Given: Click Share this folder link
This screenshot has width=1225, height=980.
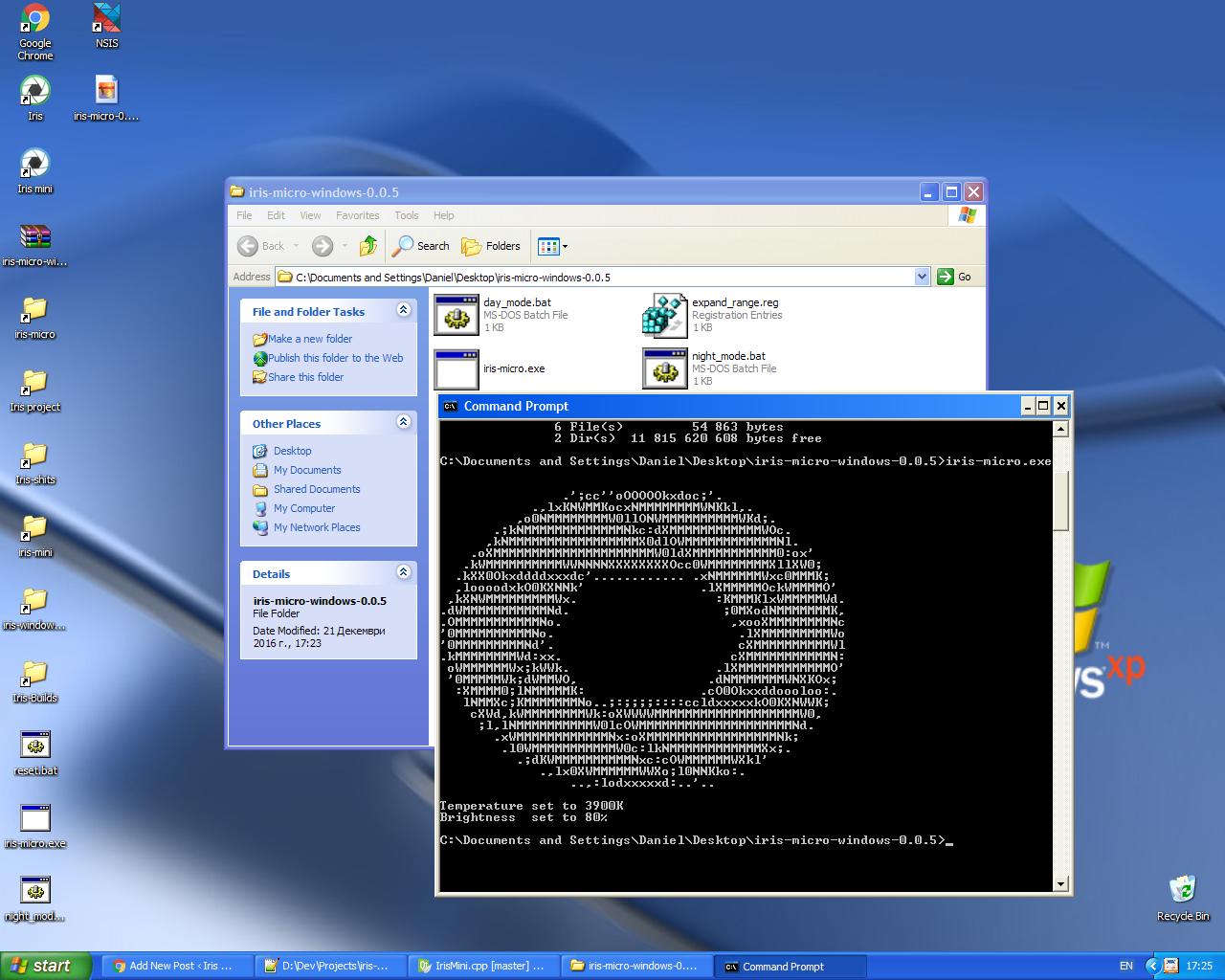Looking at the screenshot, I should [298, 377].
